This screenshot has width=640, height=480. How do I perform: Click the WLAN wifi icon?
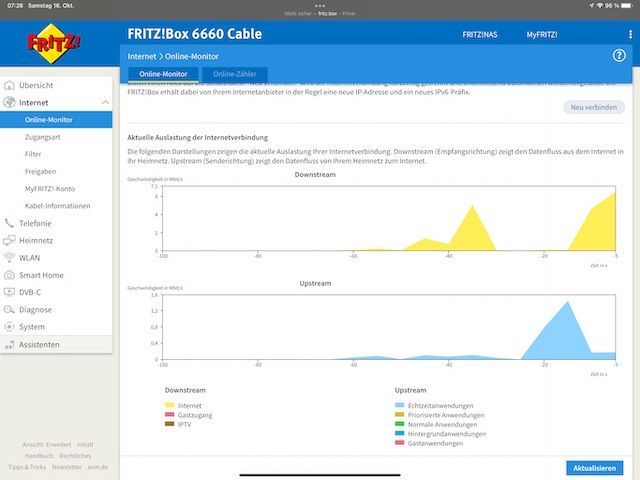(x=9, y=258)
